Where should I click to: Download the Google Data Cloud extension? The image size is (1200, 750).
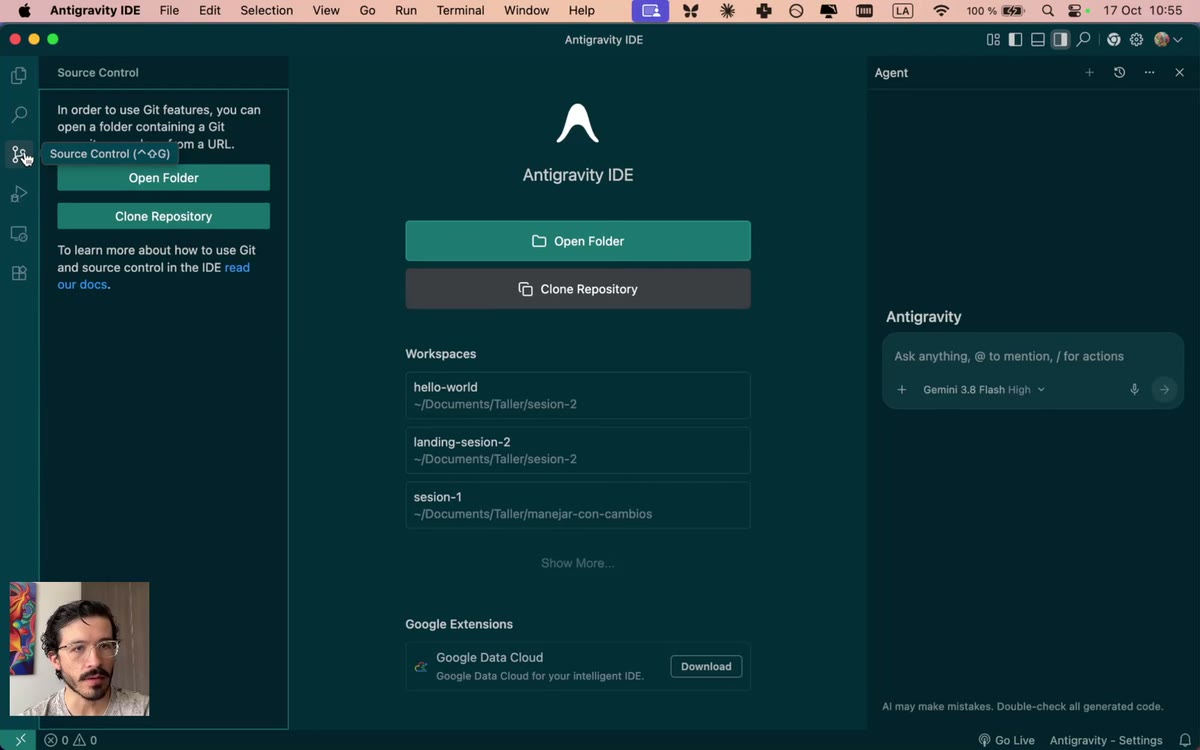pos(706,666)
